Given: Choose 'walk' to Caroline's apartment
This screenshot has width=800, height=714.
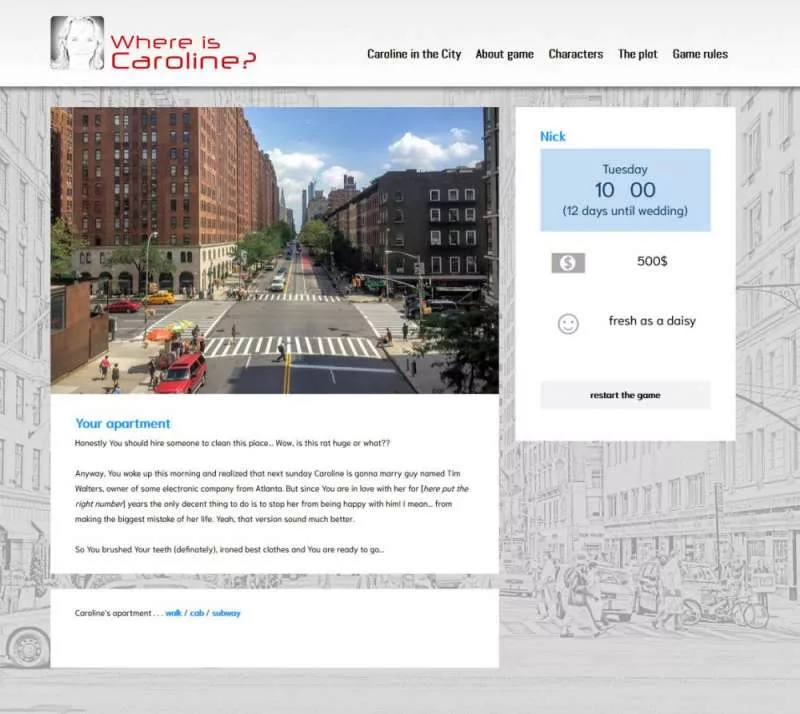Looking at the screenshot, I should (174, 613).
